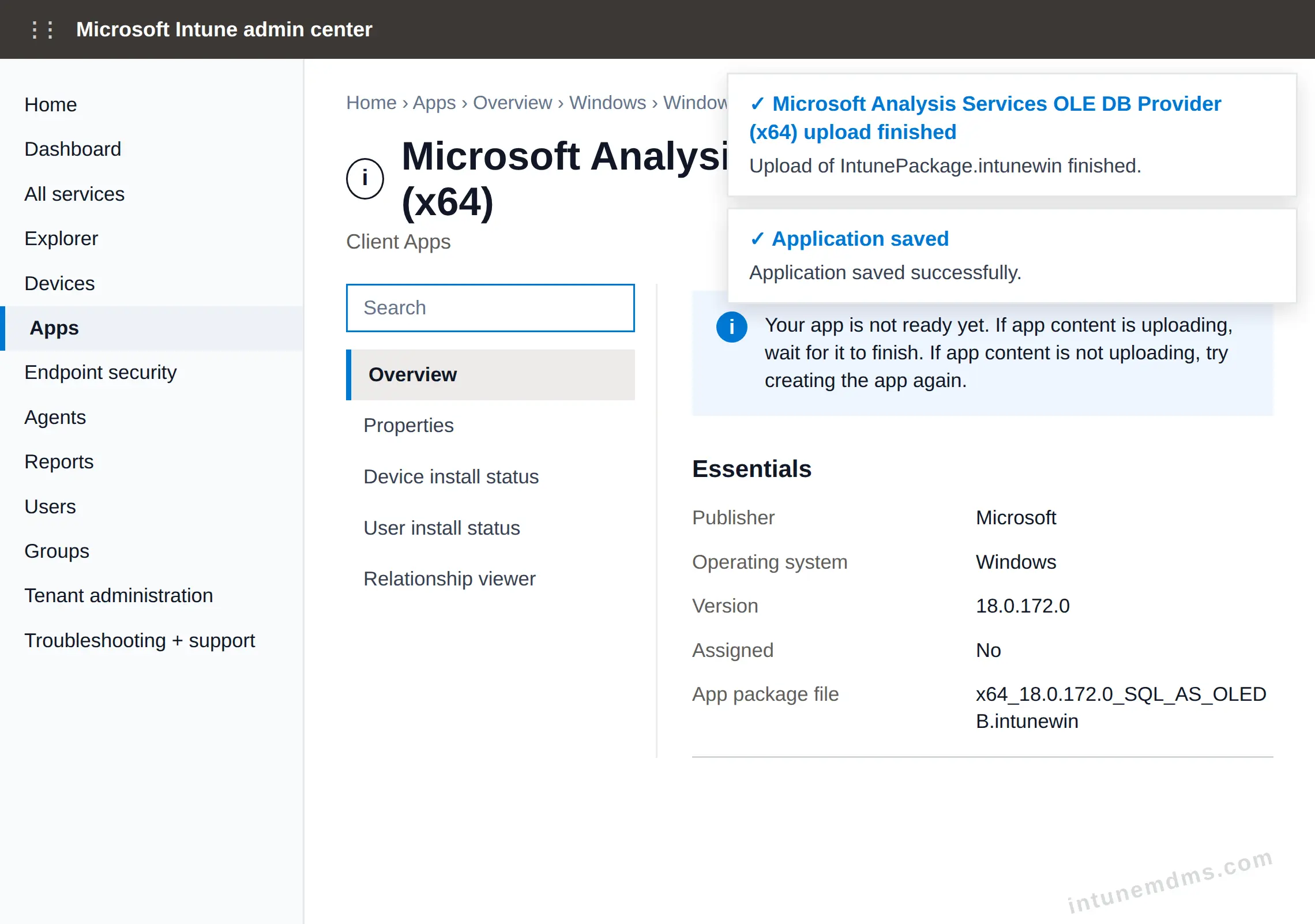The width and height of the screenshot is (1315, 924).
Task: Click the Apps breadcrumb link
Action: tap(434, 102)
